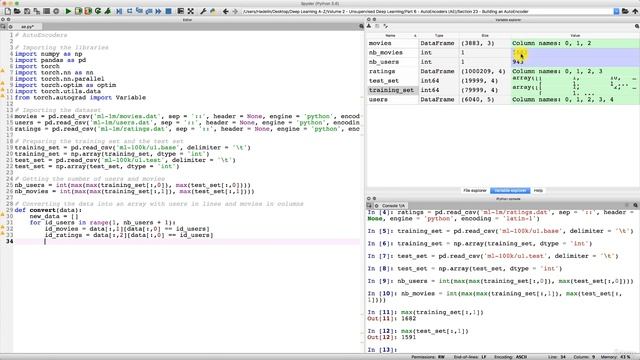Image resolution: width=640 pixels, height=360 pixels.
Task: Select the Console 1/A tab
Action: [x=393, y=206]
